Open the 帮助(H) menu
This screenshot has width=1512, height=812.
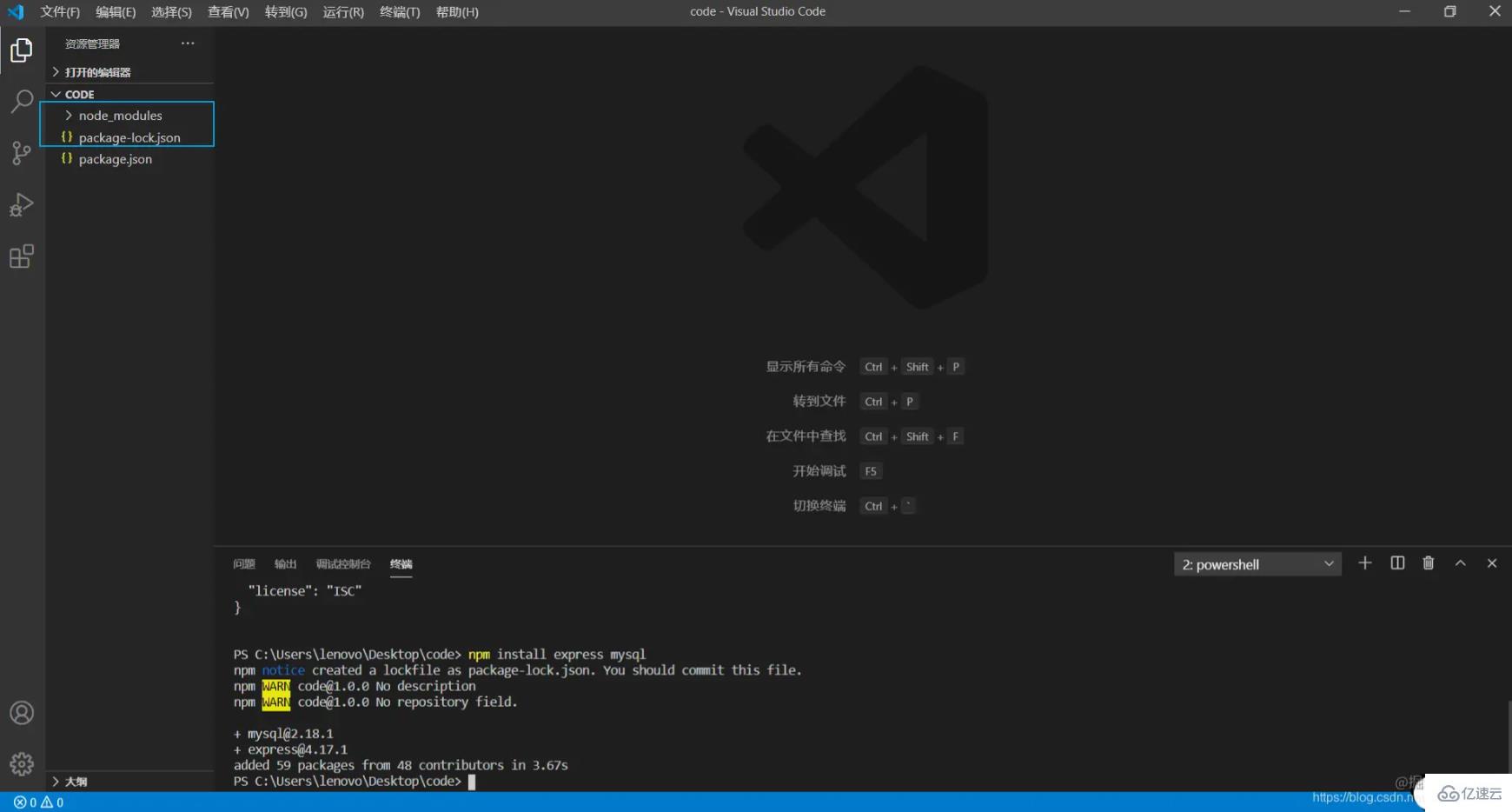[457, 12]
